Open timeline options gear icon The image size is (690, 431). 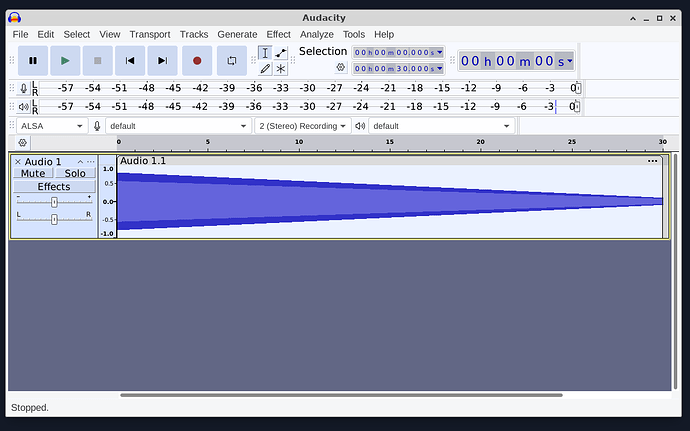[23, 143]
